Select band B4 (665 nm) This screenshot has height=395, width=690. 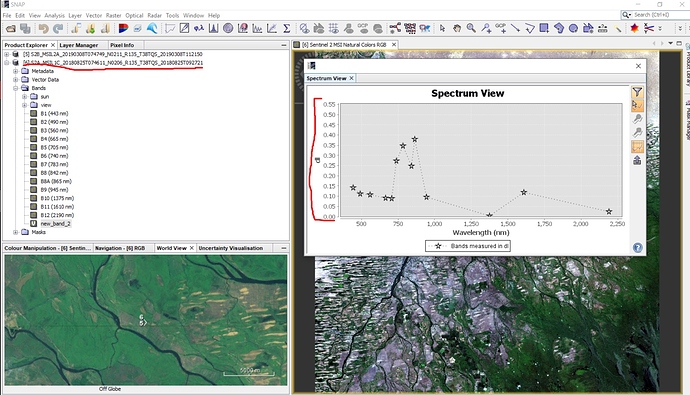pyautogui.click(x=54, y=139)
